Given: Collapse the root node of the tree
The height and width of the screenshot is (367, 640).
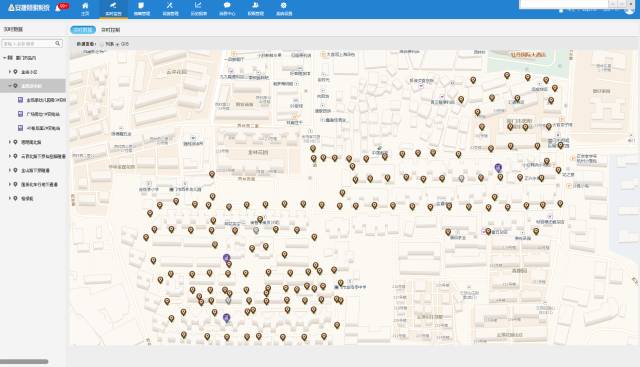Looking at the screenshot, I should coord(4,58).
